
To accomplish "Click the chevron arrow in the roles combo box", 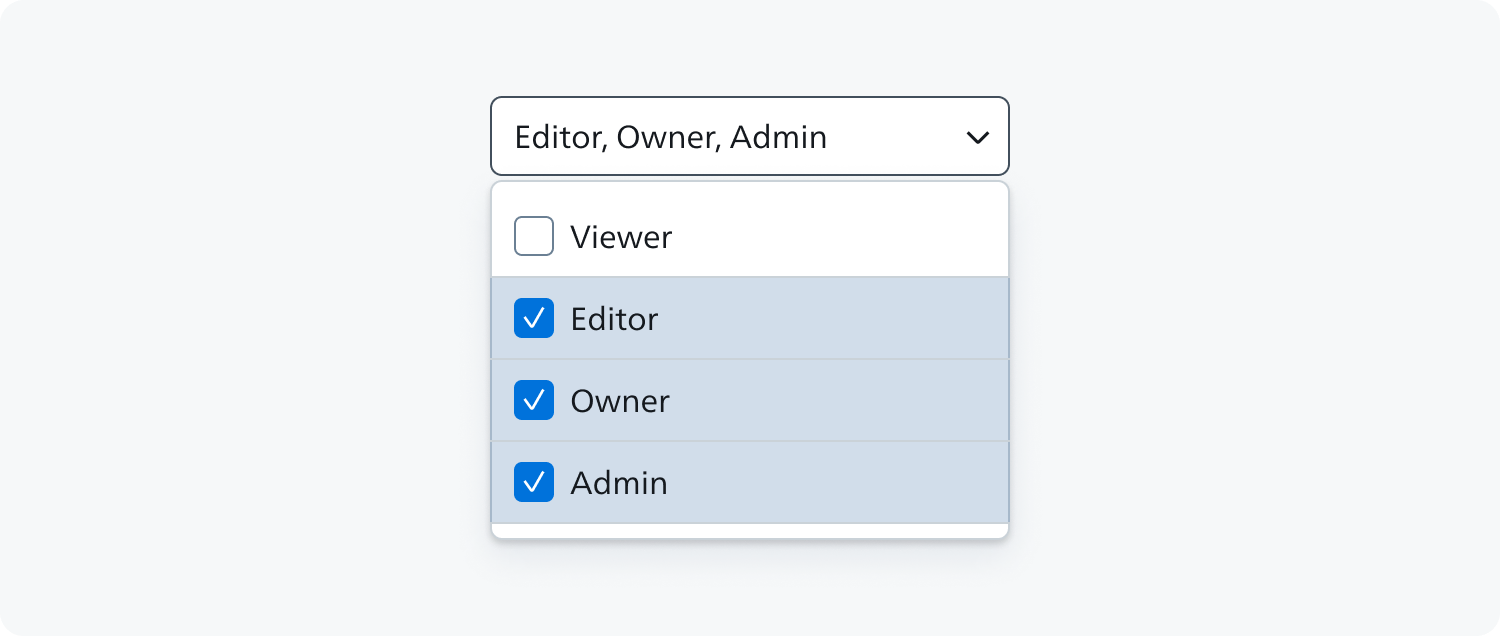I will pos(977,137).
